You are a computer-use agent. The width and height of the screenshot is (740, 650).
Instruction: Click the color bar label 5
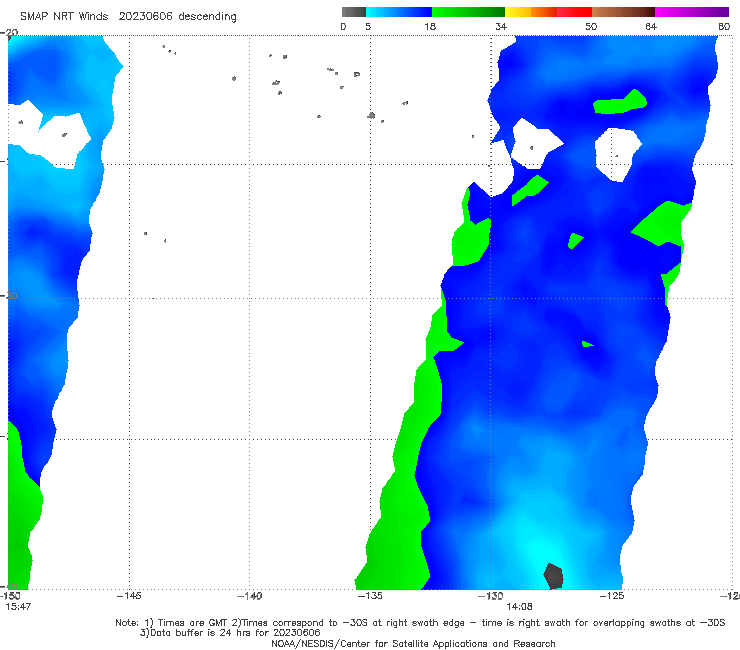368,26
